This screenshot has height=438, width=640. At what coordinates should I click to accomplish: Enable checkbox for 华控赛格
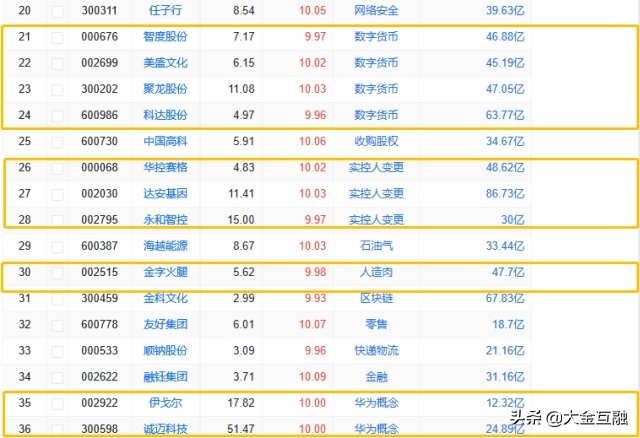(57, 168)
